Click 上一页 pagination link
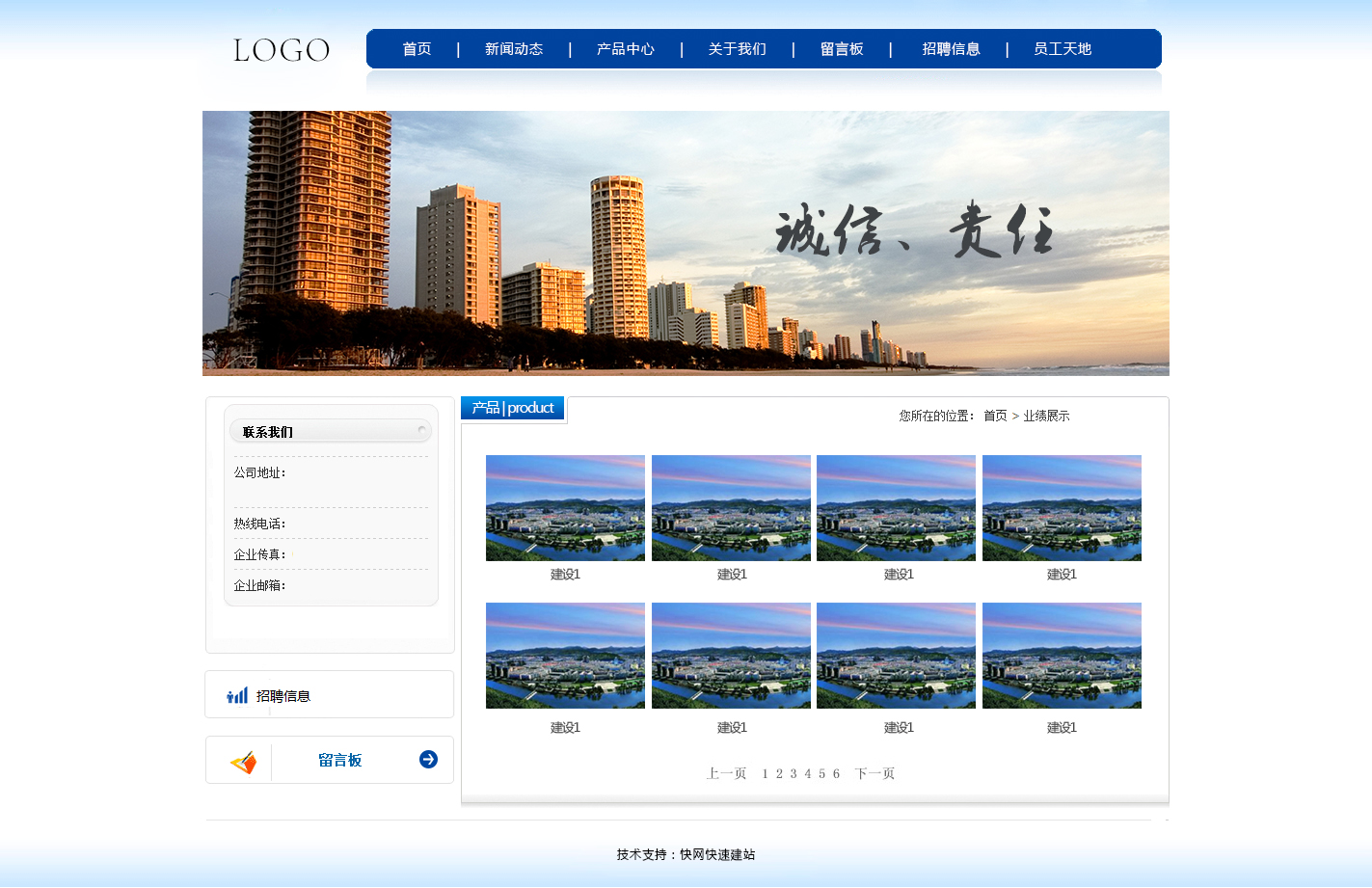Screen dimensions: 1372x888 [726, 773]
